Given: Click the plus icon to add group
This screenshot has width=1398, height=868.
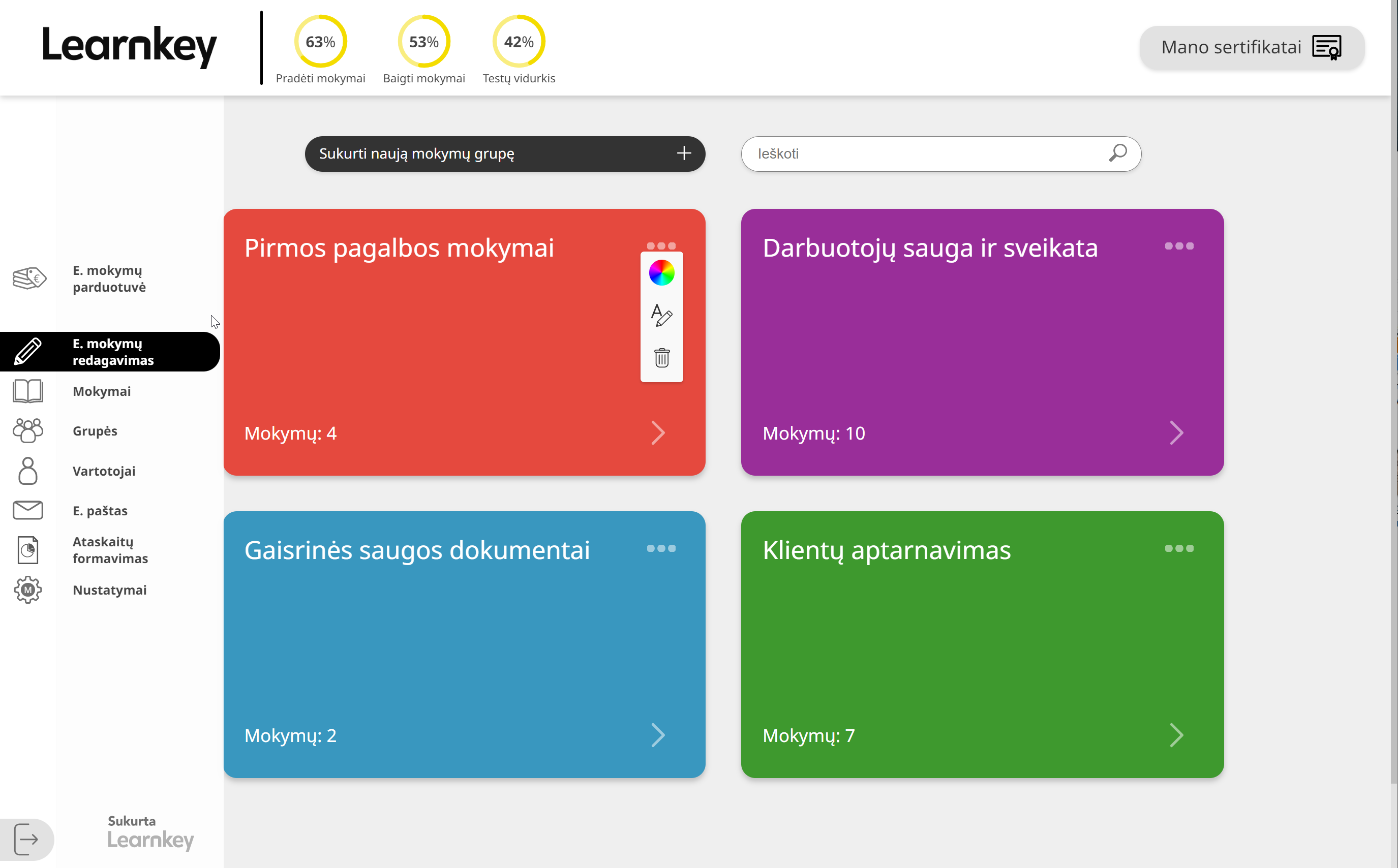Looking at the screenshot, I should pos(683,153).
